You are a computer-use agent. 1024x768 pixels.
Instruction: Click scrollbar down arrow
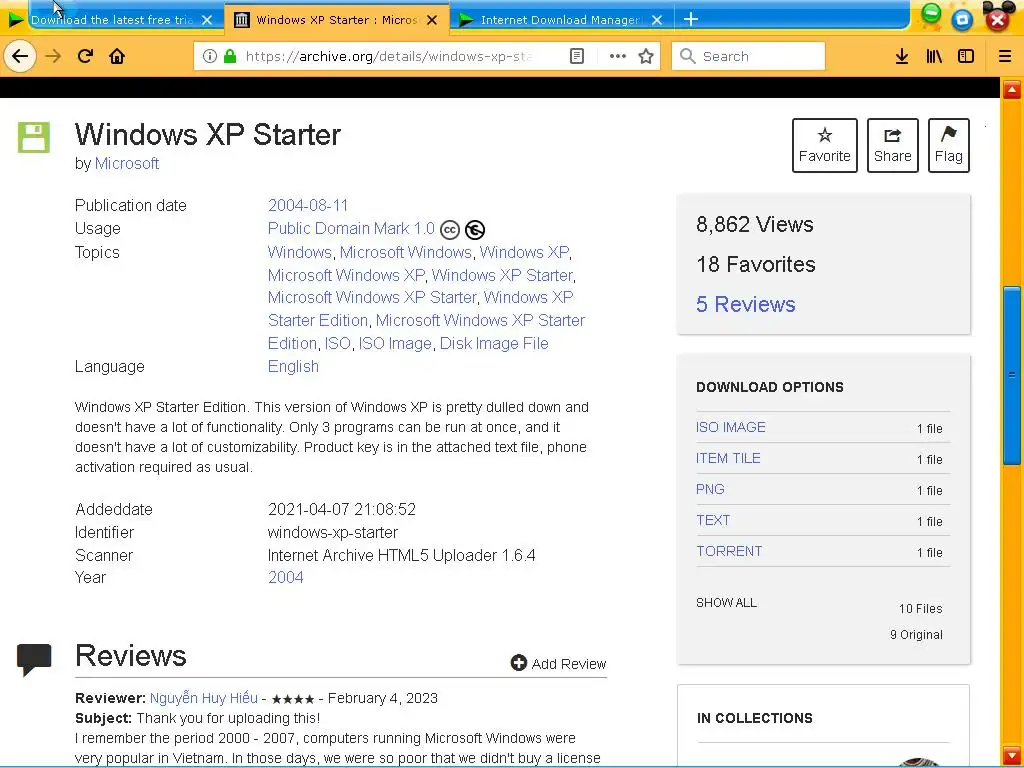[1012, 755]
